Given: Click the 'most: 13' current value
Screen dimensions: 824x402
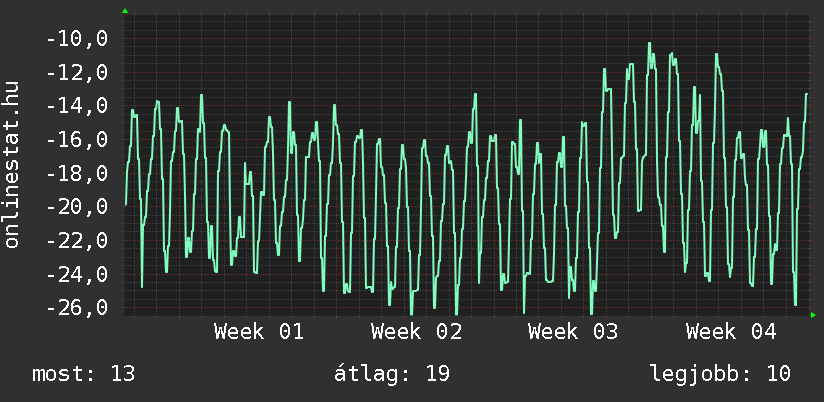Looking at the screenshot, I should coord(84,374).
